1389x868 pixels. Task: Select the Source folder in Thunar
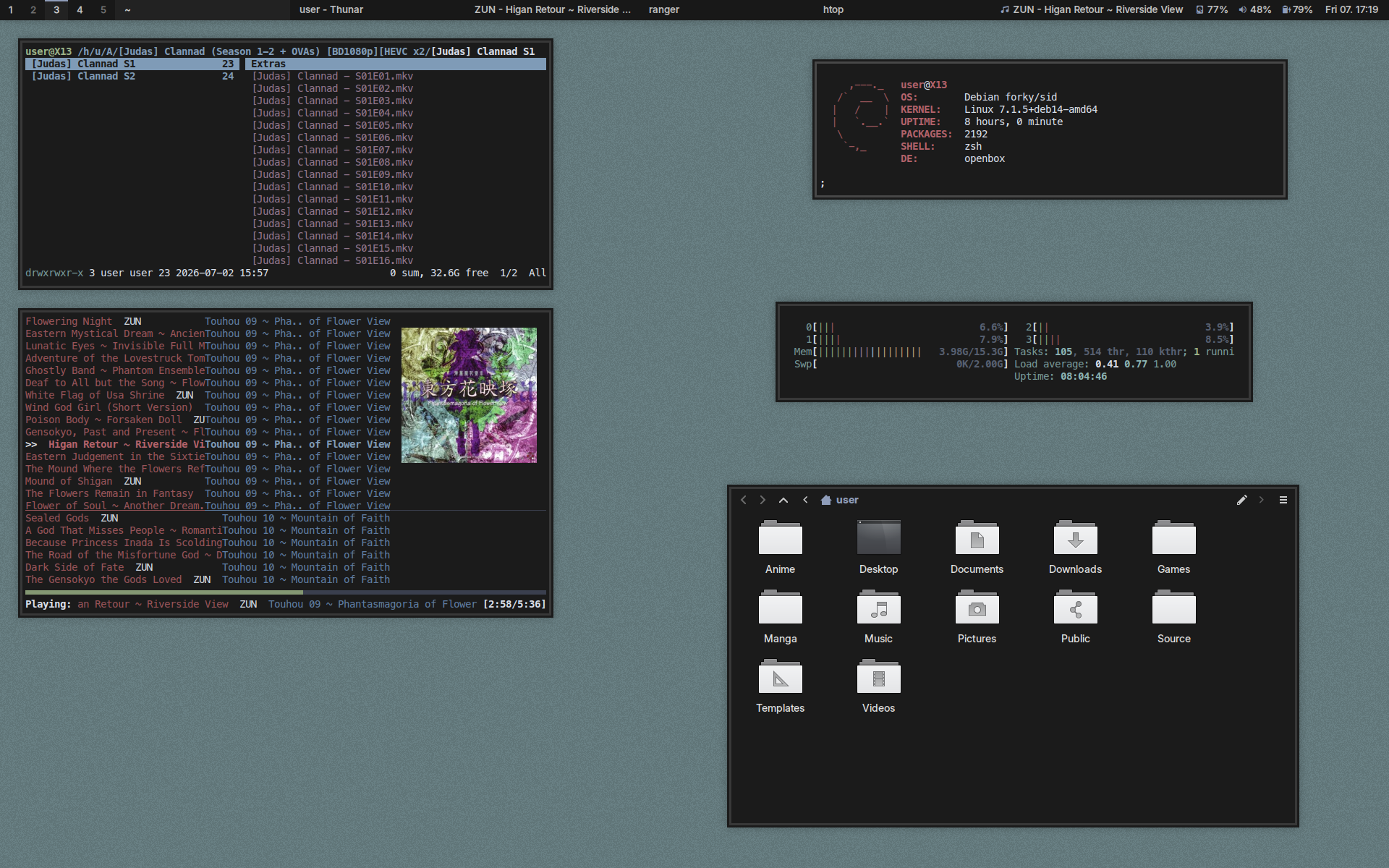pos(1173,616)
